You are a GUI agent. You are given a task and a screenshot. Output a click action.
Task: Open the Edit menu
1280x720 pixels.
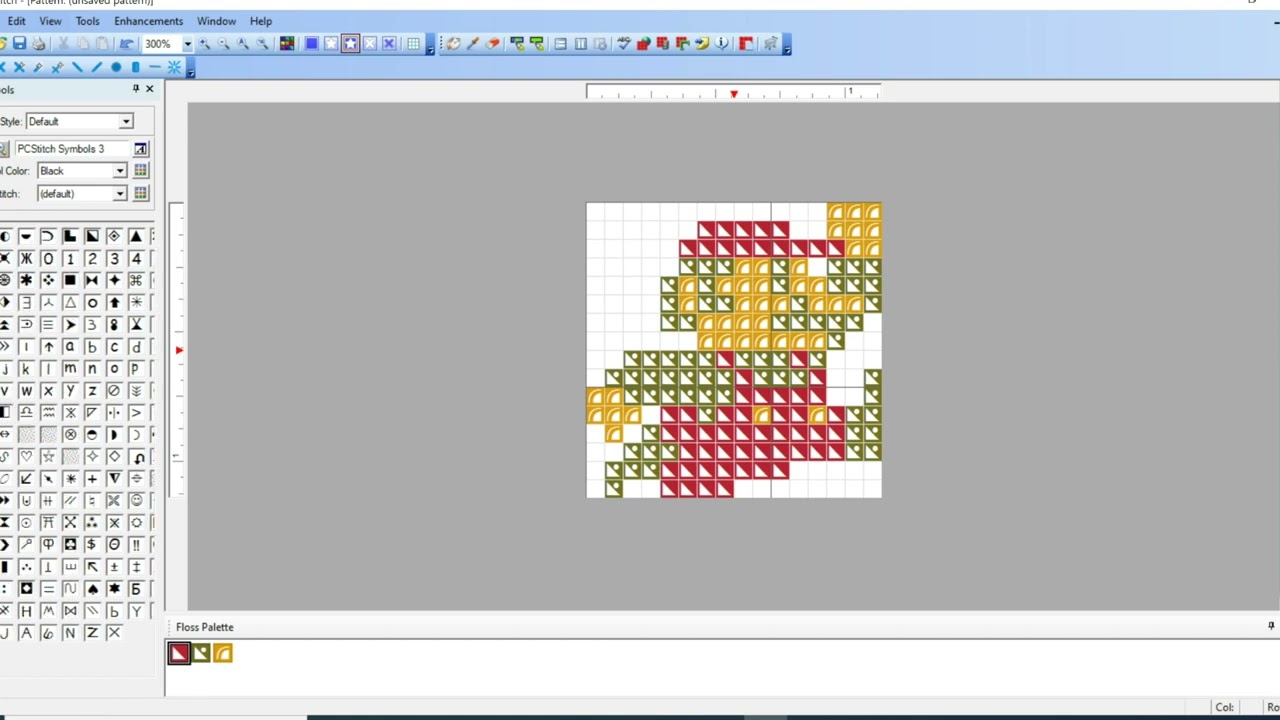tap(16, 21)
